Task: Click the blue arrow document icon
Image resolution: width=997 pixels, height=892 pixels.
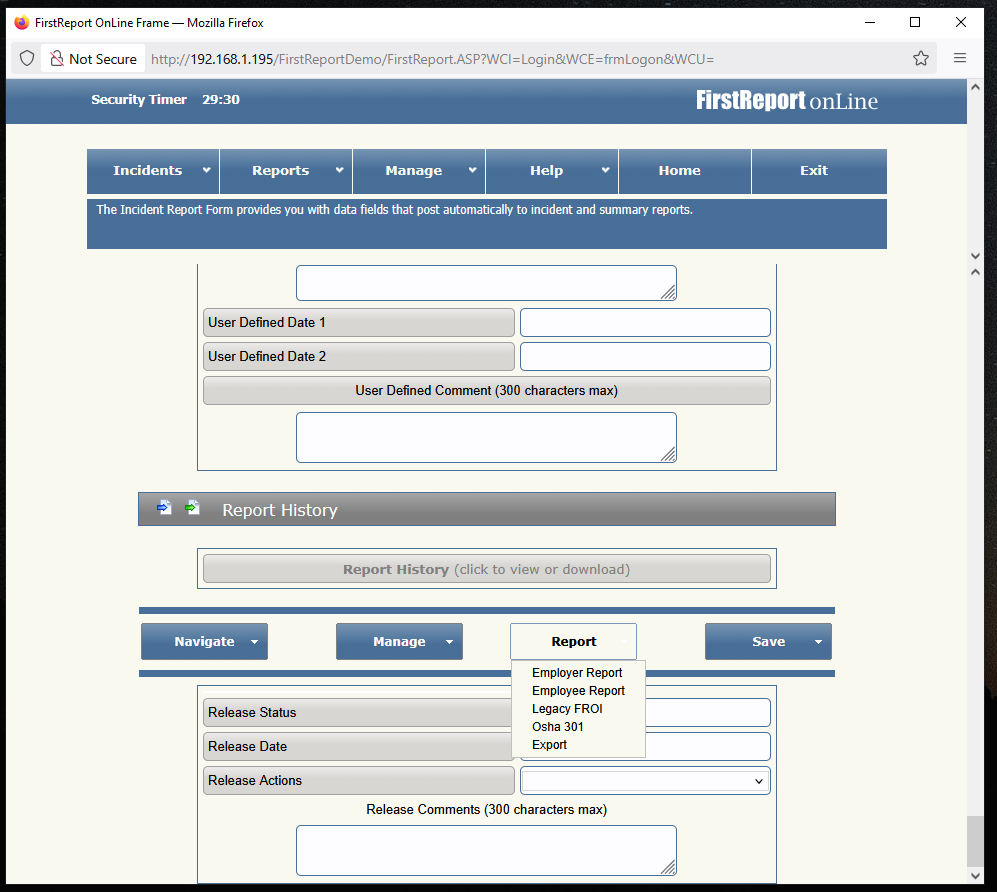Action: click(164, 508)
